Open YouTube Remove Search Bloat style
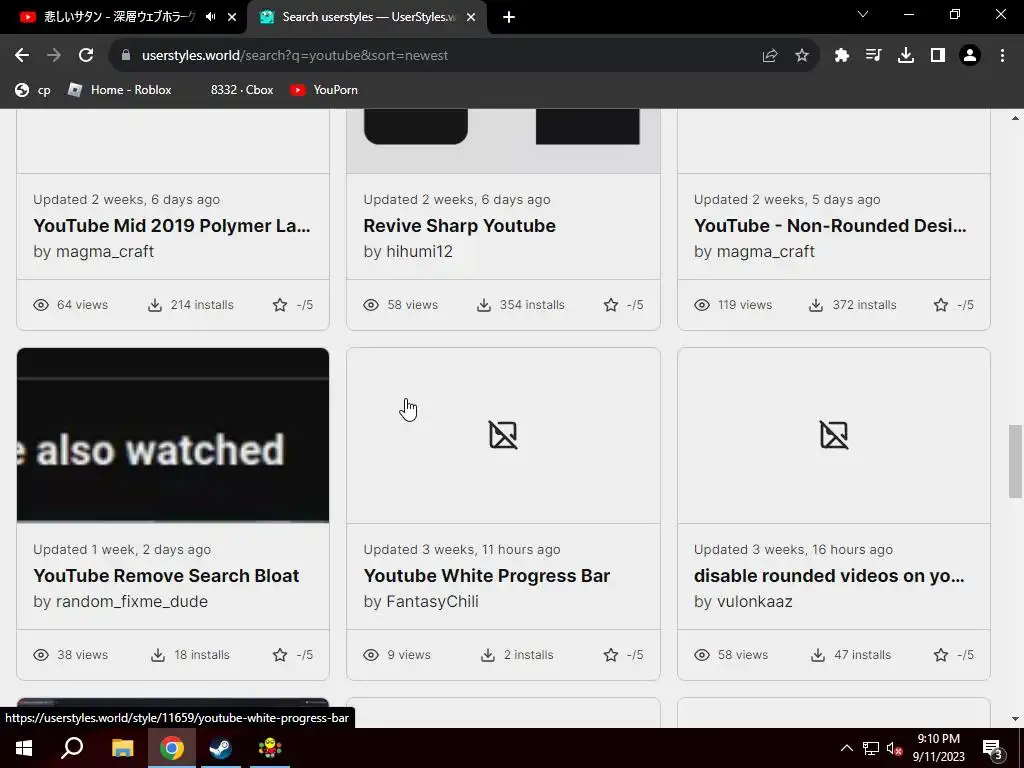Viewport: 1024px width, 768px height. point(166,575)
